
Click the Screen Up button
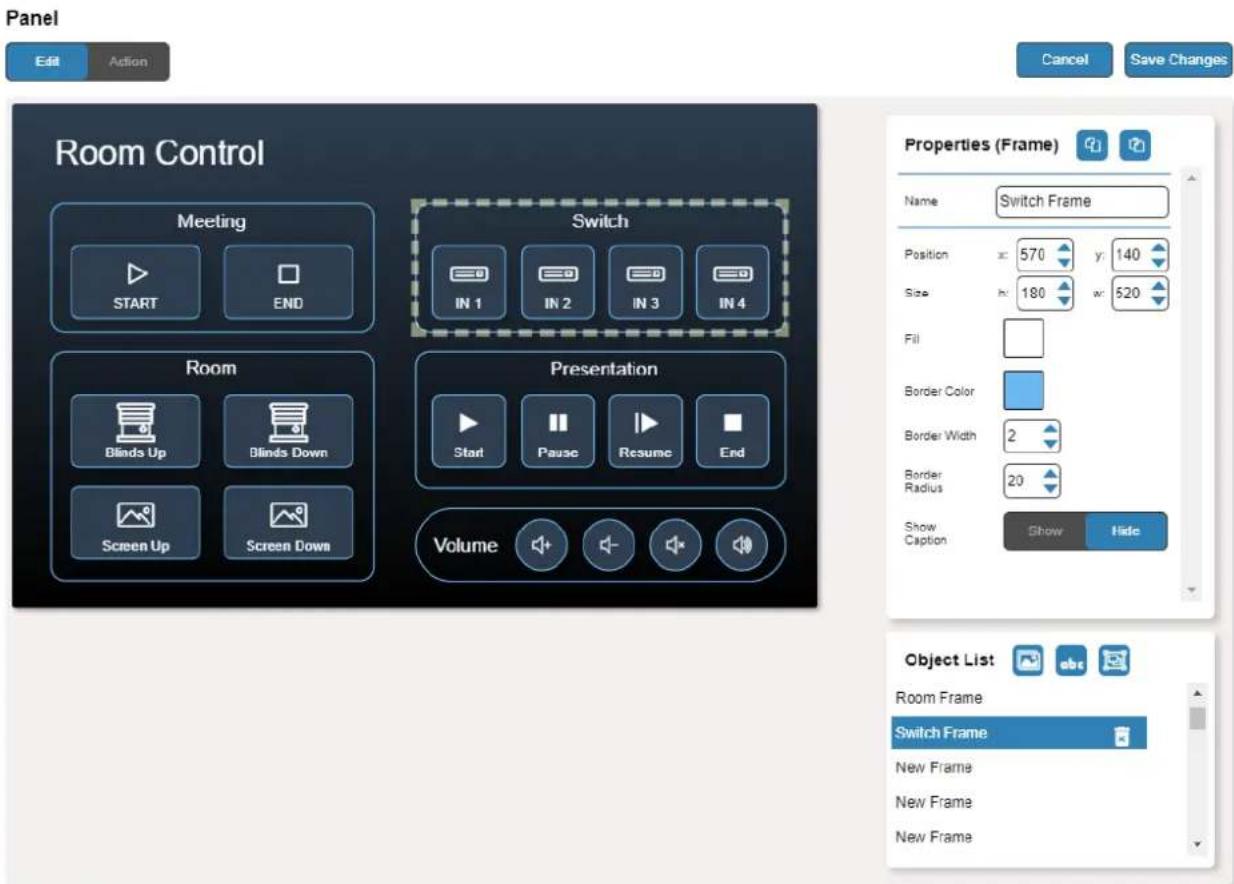pyautogui.click(x=135, y=523)
